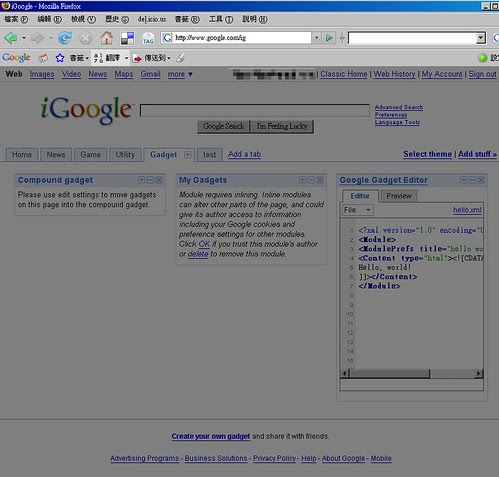
Task: Open the browser home page icon
Action: (107, 38)
